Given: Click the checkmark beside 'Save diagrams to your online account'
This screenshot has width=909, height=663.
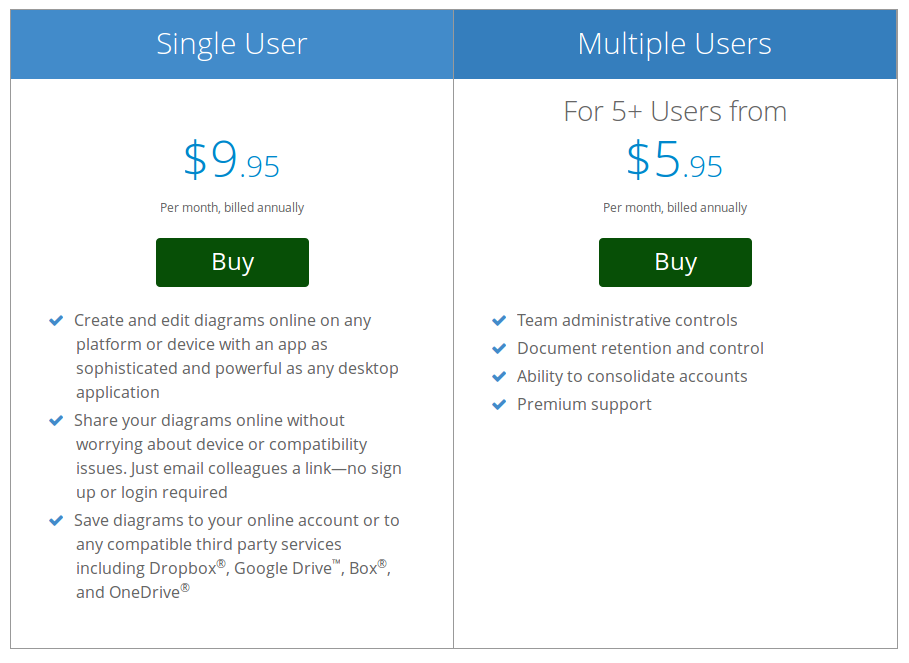Looking at the screenshot, I should tap(56, 520).
